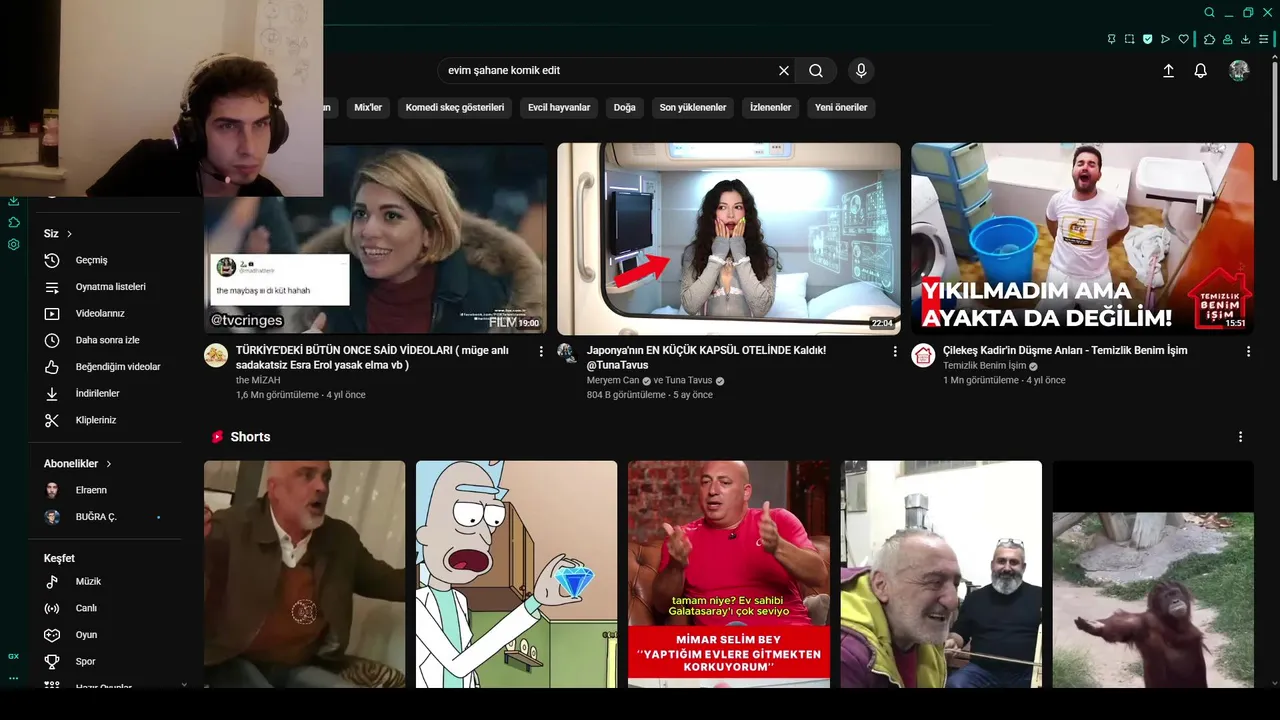Open Mimar Selim Bey short
Screen dimensions: 1280x720
click(729, 574)
